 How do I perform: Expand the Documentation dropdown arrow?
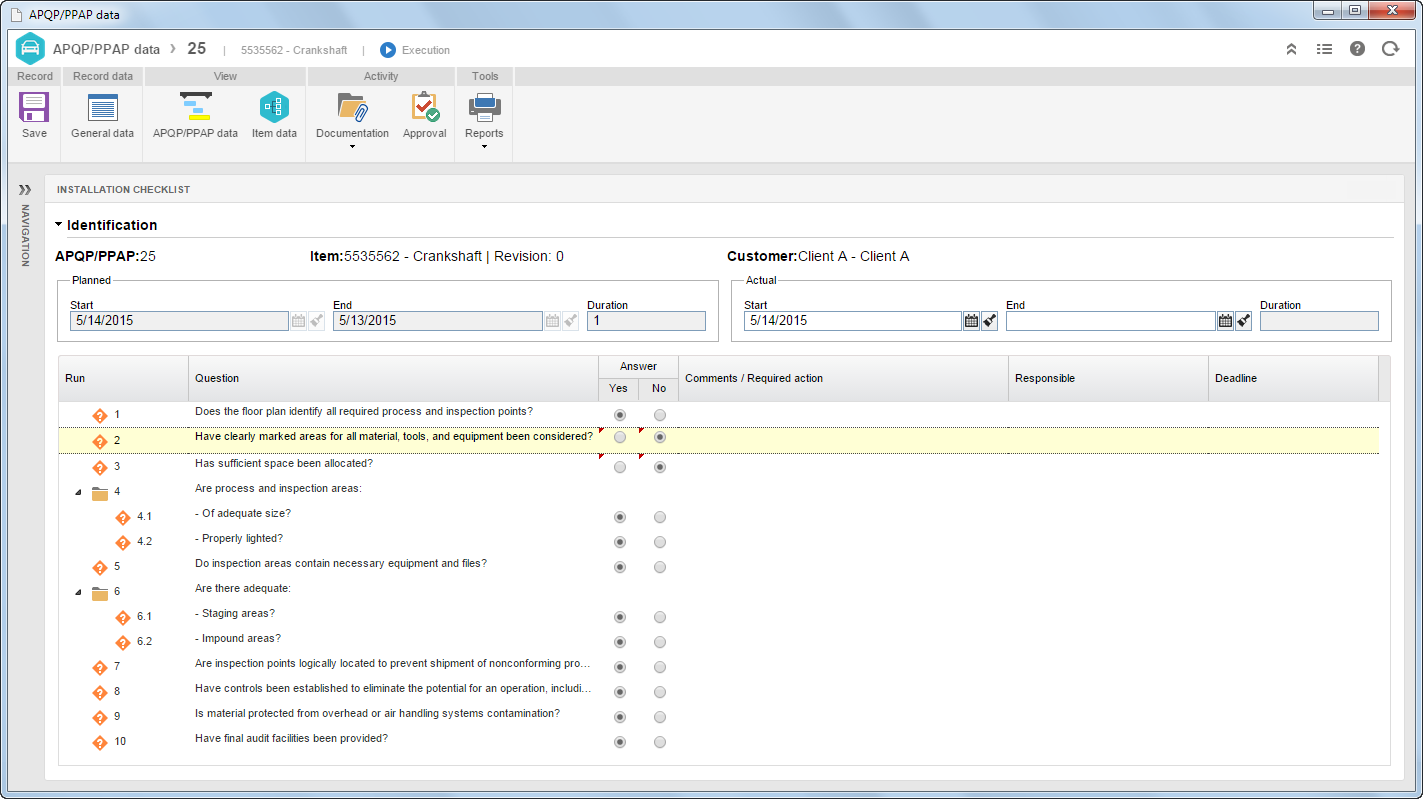point(352,147)
